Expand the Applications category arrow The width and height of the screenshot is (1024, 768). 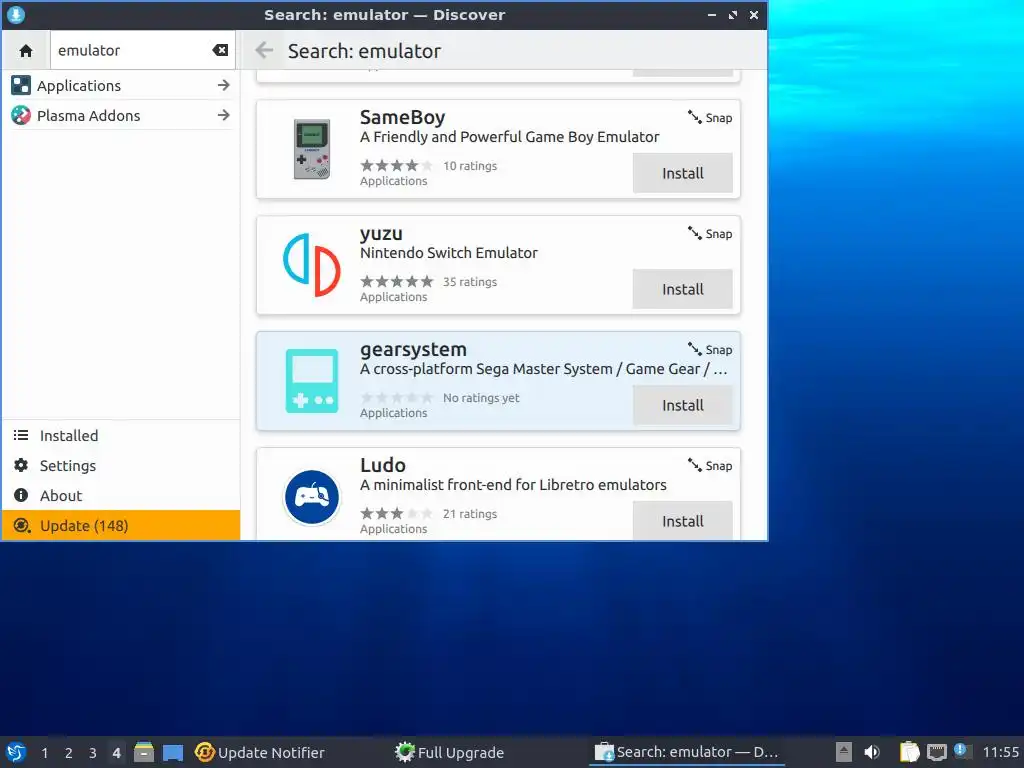point(223,86)
